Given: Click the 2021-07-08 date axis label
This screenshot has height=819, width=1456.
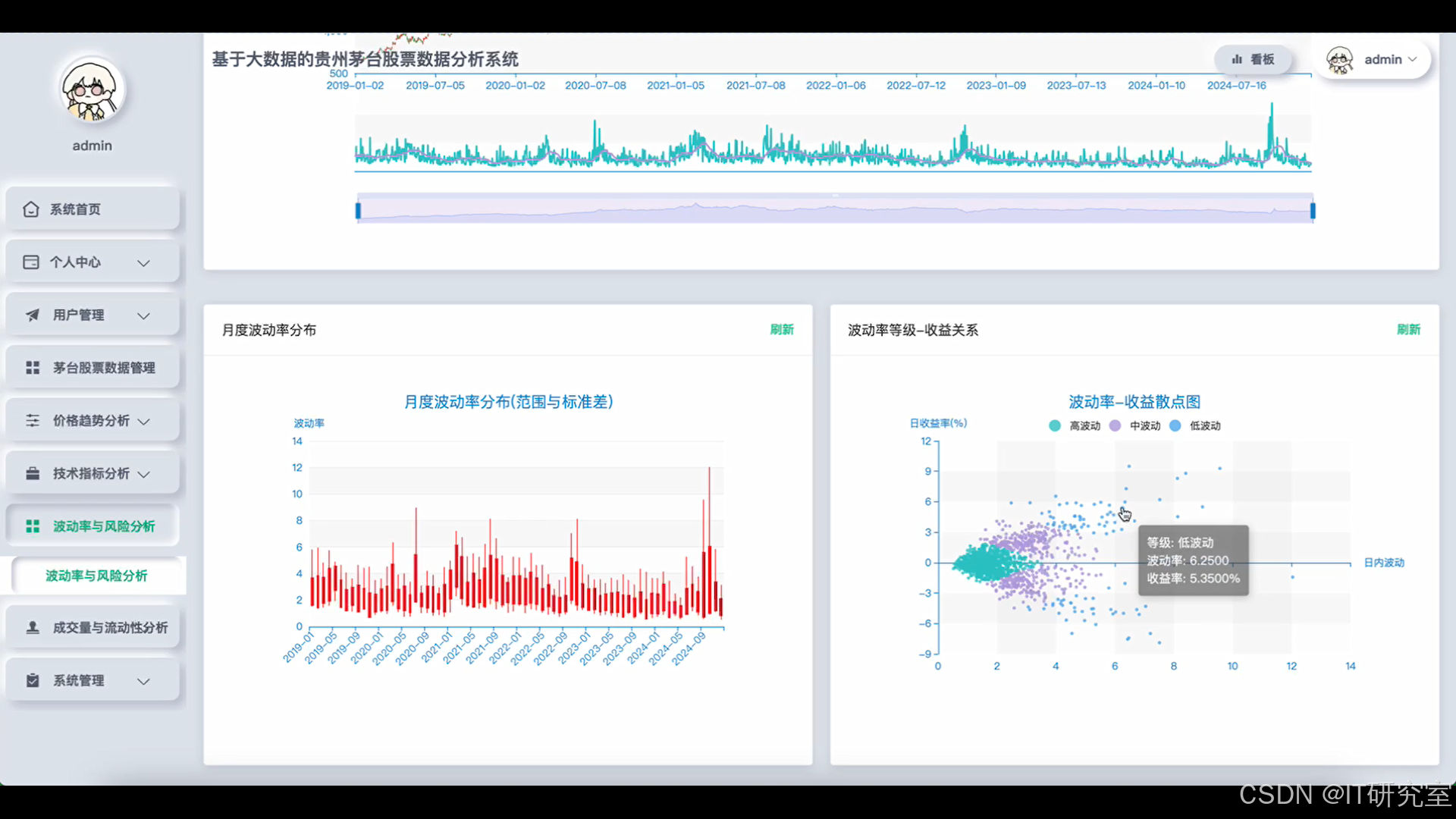Looking at the screenshot, I should 755,86.
